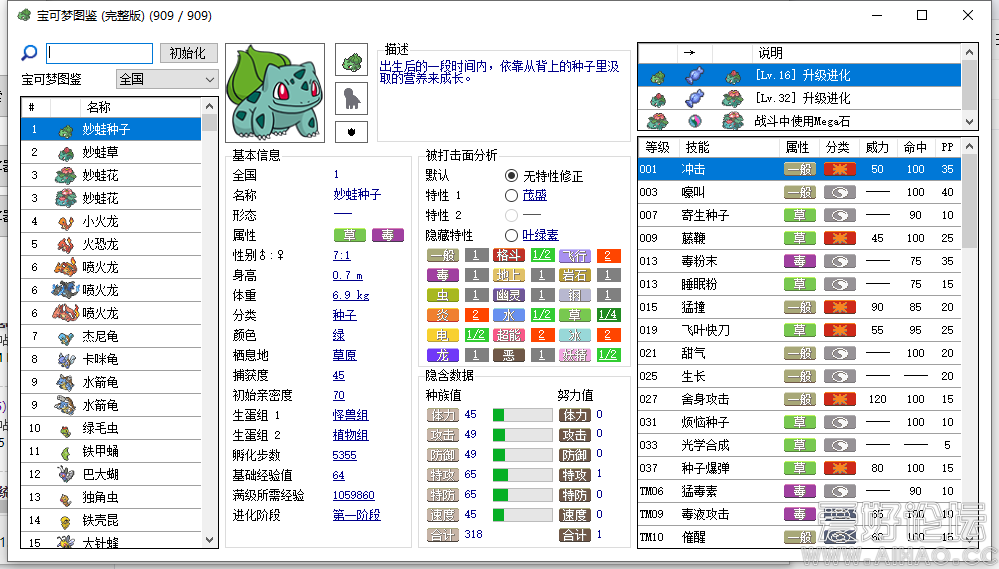Select the 叶绿素 hidden ability radio

pyautogui.click(x=511, y=235)
